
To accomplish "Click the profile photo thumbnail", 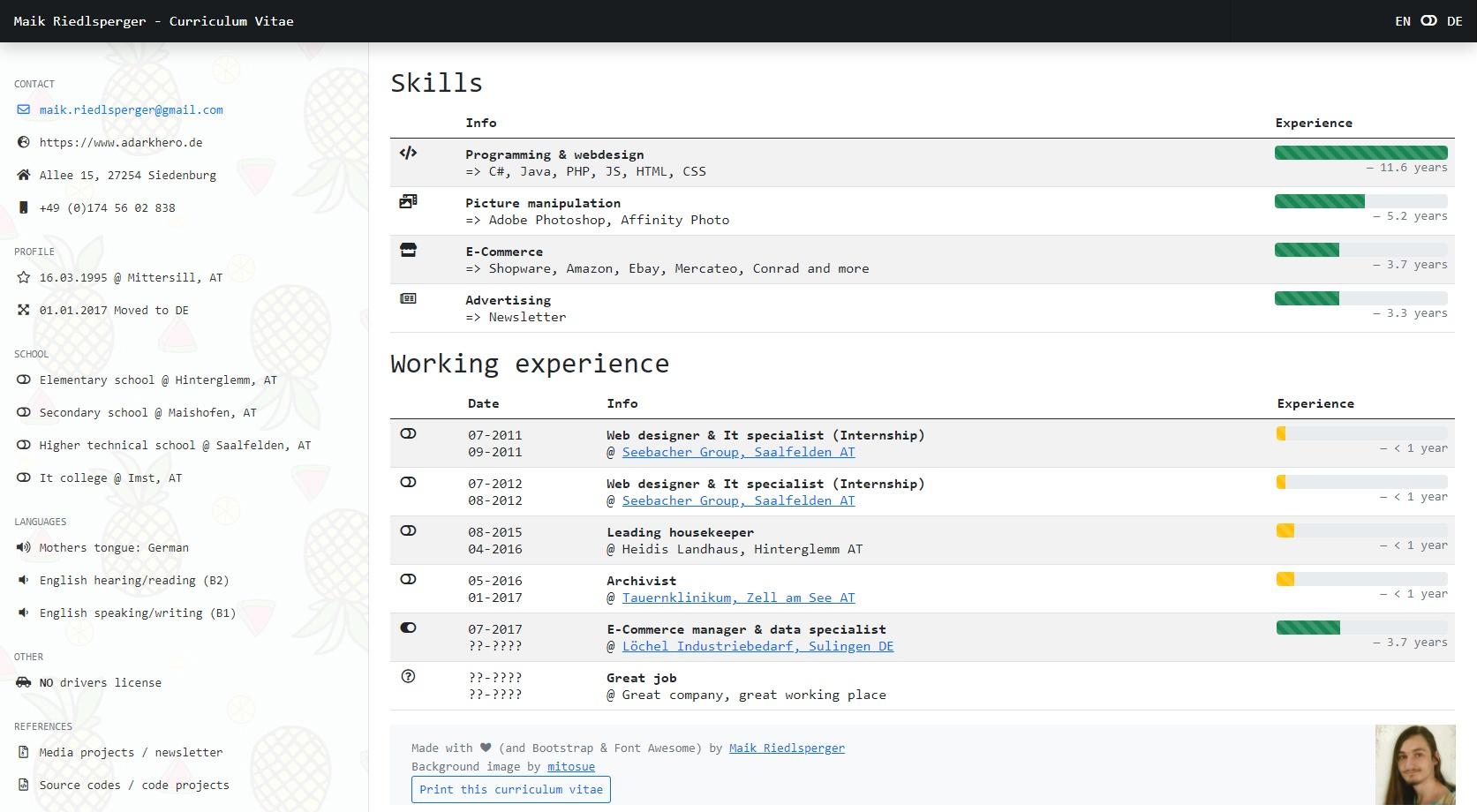I will click(x=1415, y=764).
